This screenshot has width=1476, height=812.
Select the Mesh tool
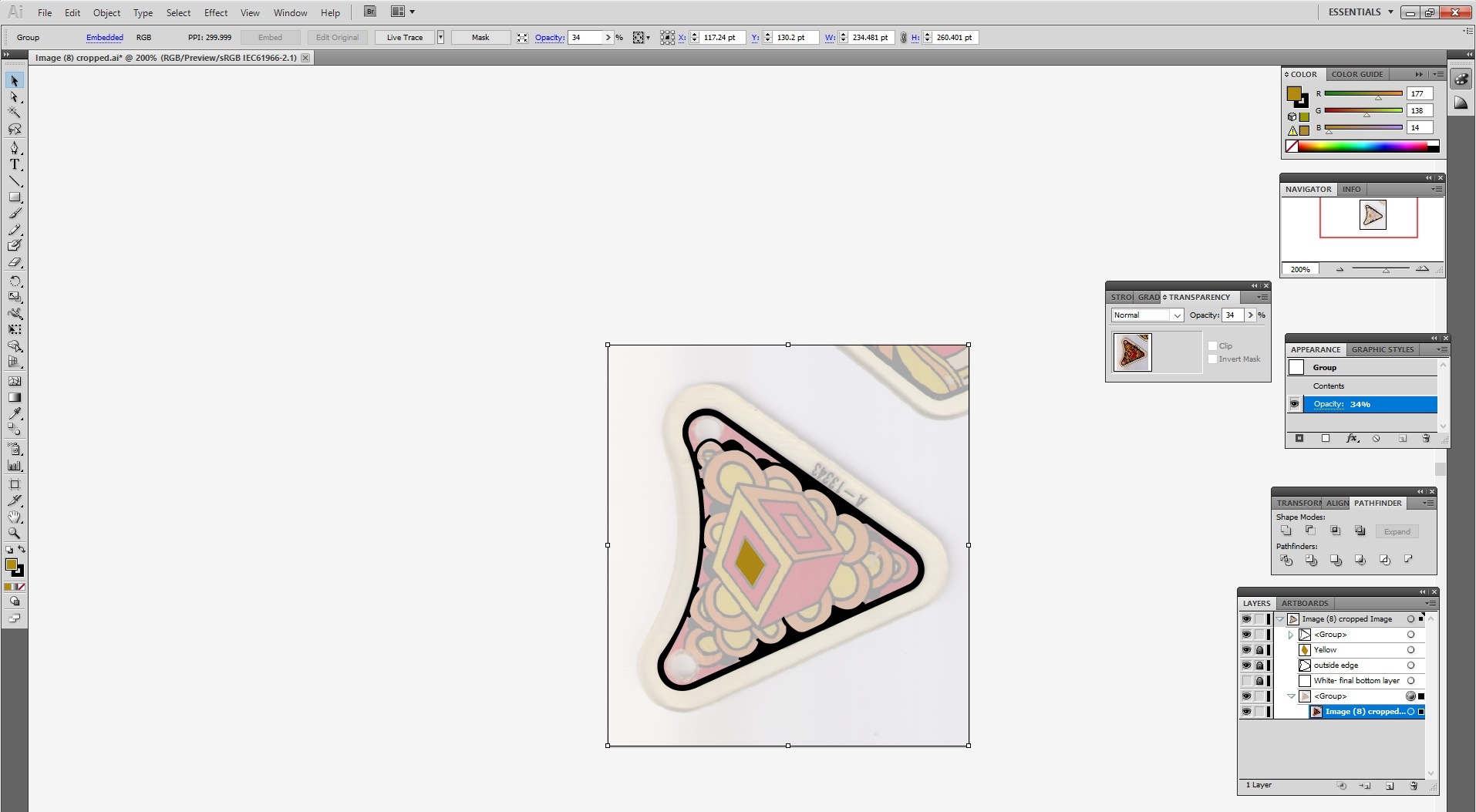pyautogui.click(x=15, y=381)
